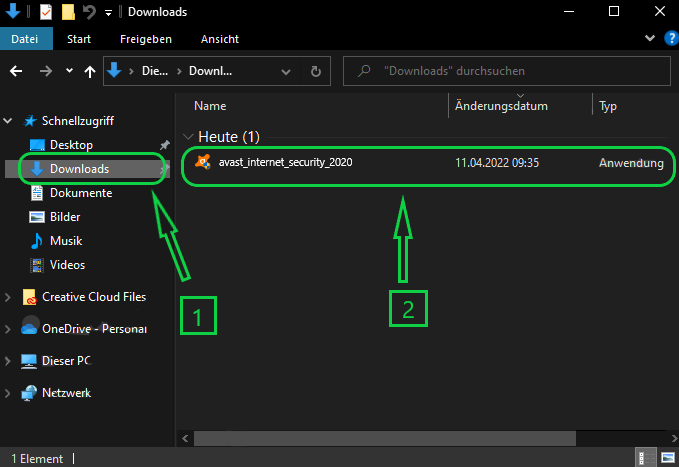This screenshot has width=679, height=467.
Task: Click the Properties icon in the title bar
Action: 45,12
